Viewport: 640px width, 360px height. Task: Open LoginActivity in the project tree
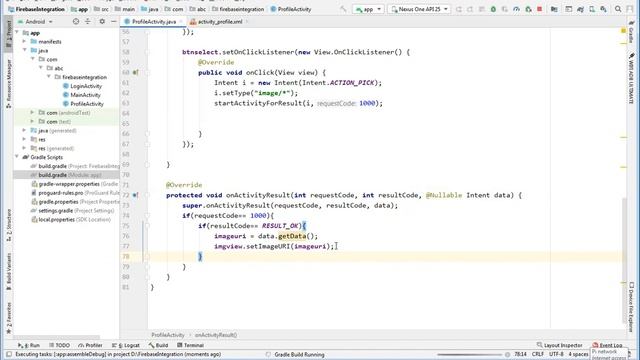[x=82, y=86]
